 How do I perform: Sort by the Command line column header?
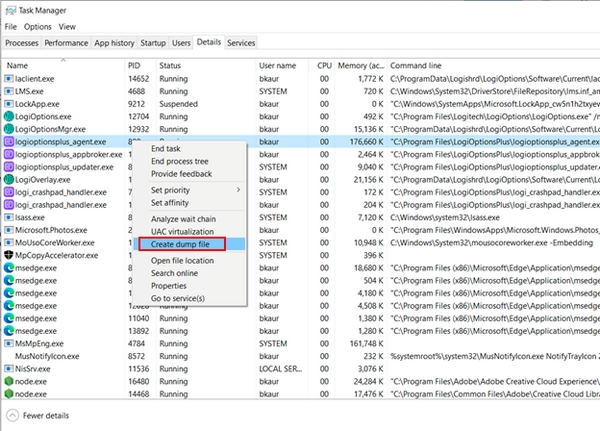click(416, 65)
